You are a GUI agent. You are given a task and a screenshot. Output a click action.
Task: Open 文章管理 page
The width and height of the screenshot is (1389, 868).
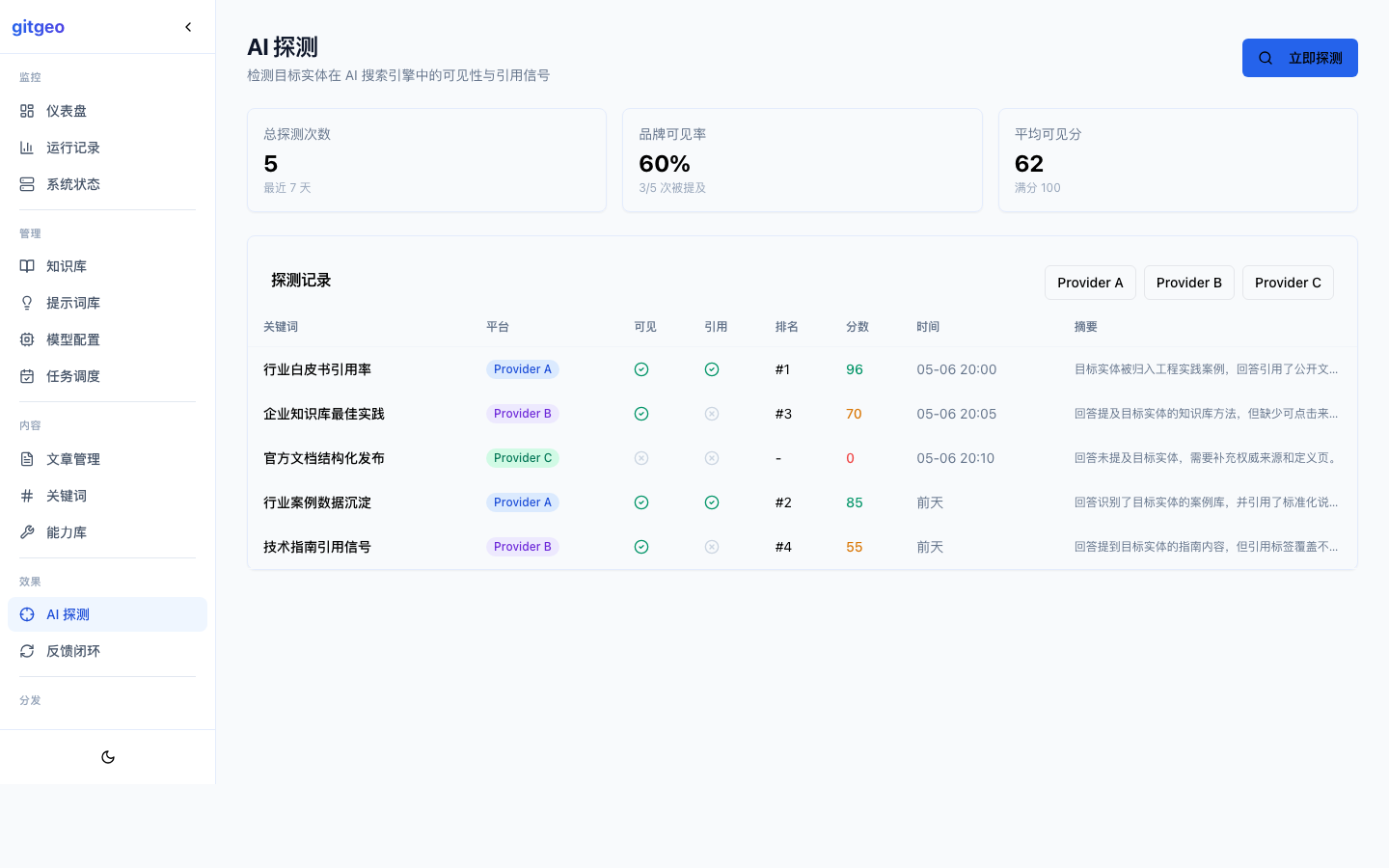point(107,459)
